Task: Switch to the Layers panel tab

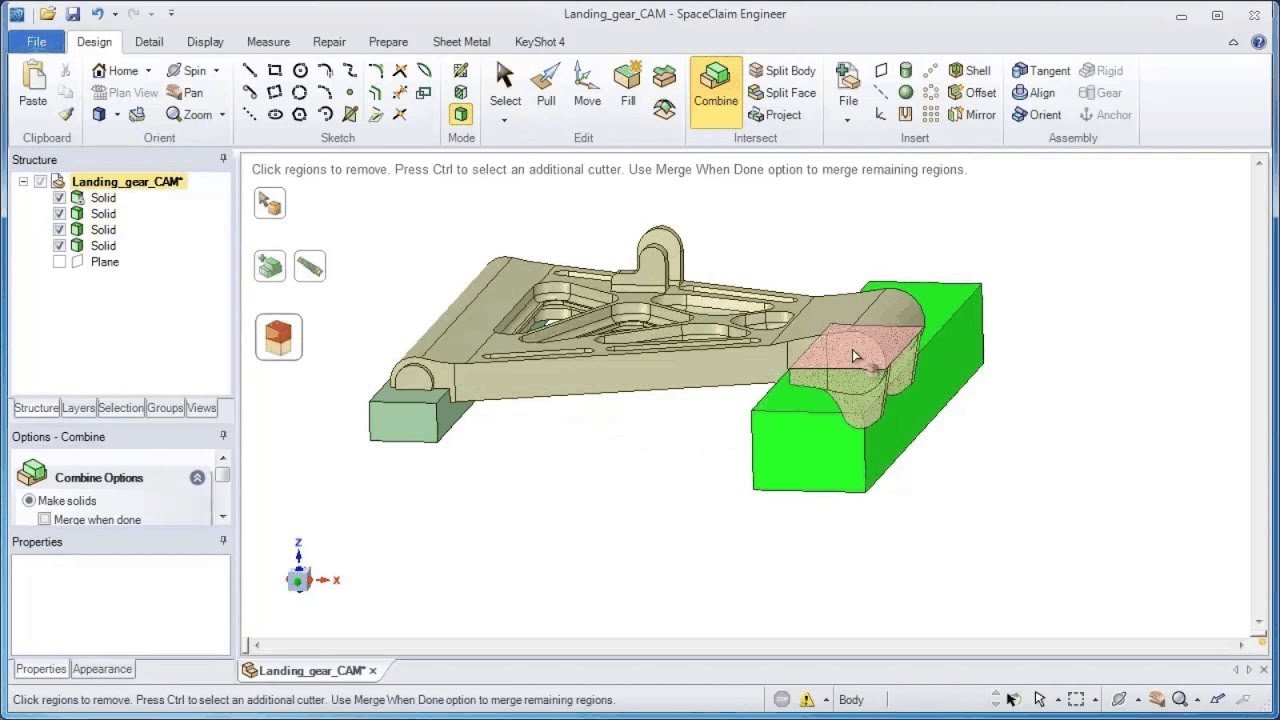Action: click(x=79, y=408)
